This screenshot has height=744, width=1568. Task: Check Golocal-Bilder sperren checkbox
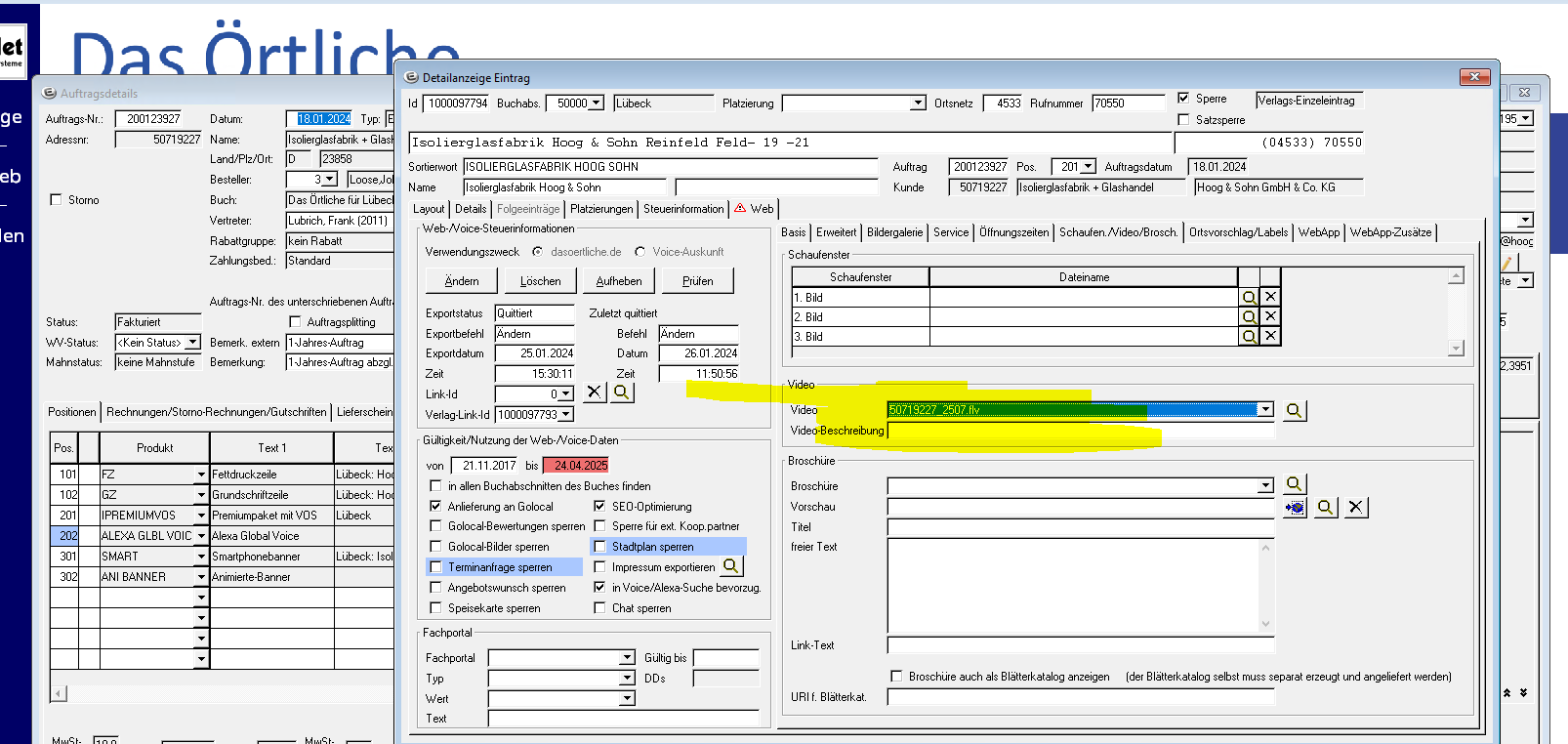(x=435, y=547)
